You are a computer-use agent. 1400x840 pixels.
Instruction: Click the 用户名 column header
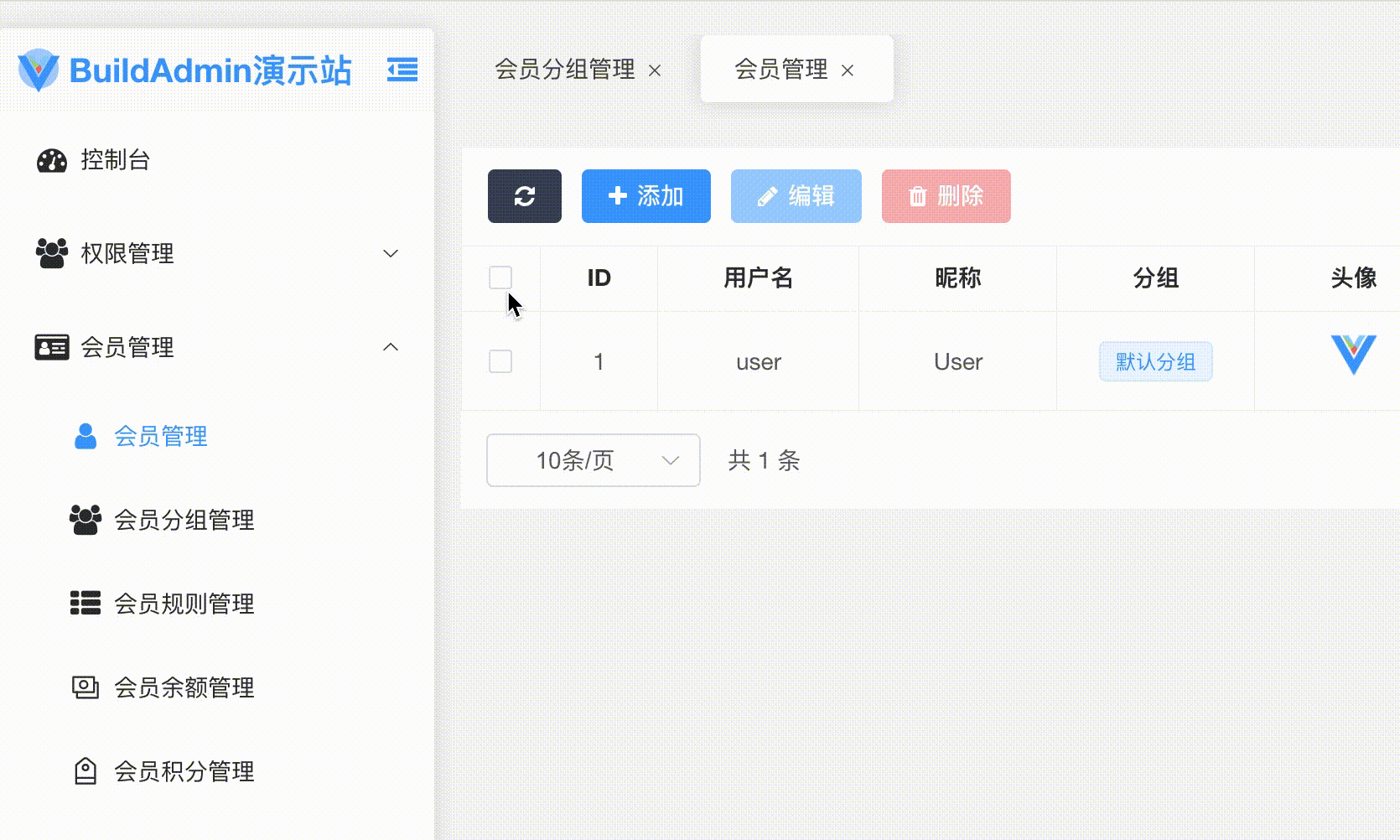[759, 277]
